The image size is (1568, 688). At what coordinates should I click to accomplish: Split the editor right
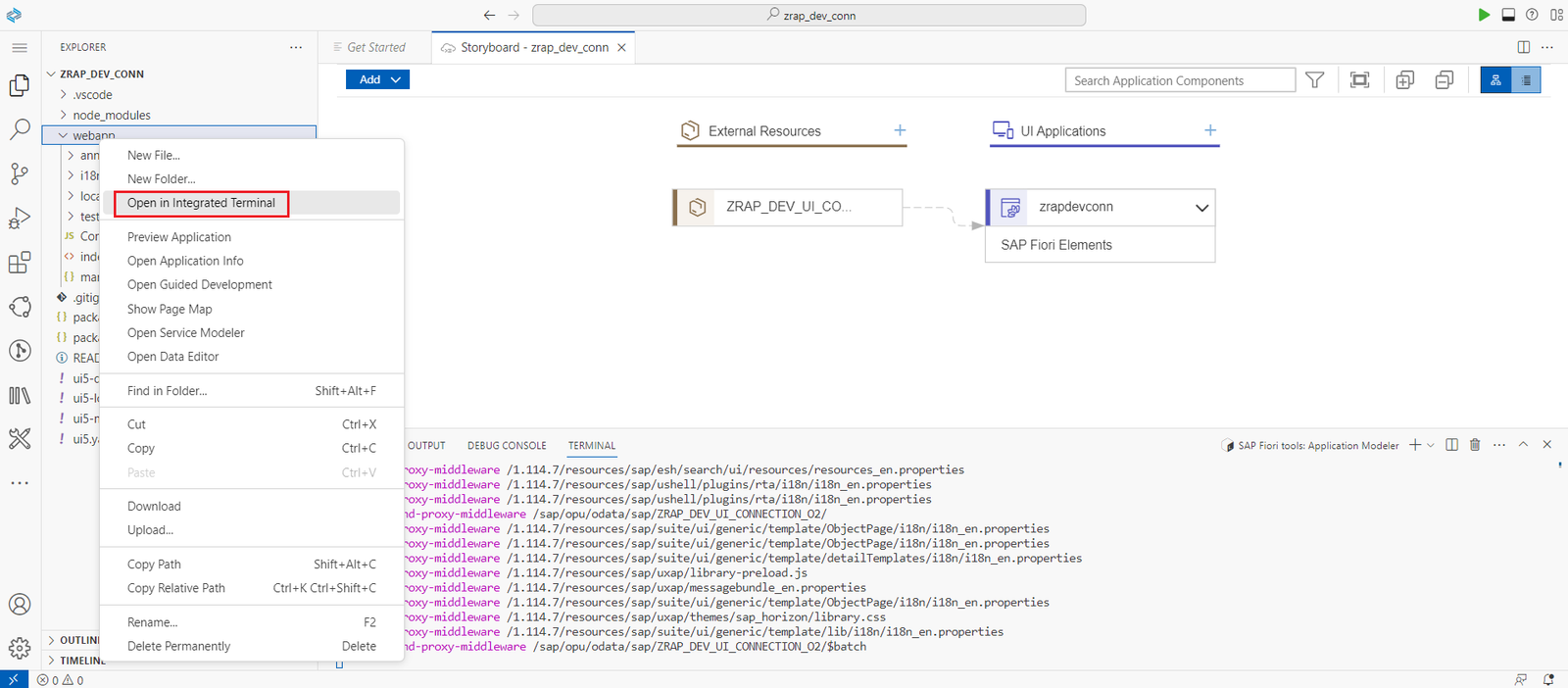point(1524,47)
